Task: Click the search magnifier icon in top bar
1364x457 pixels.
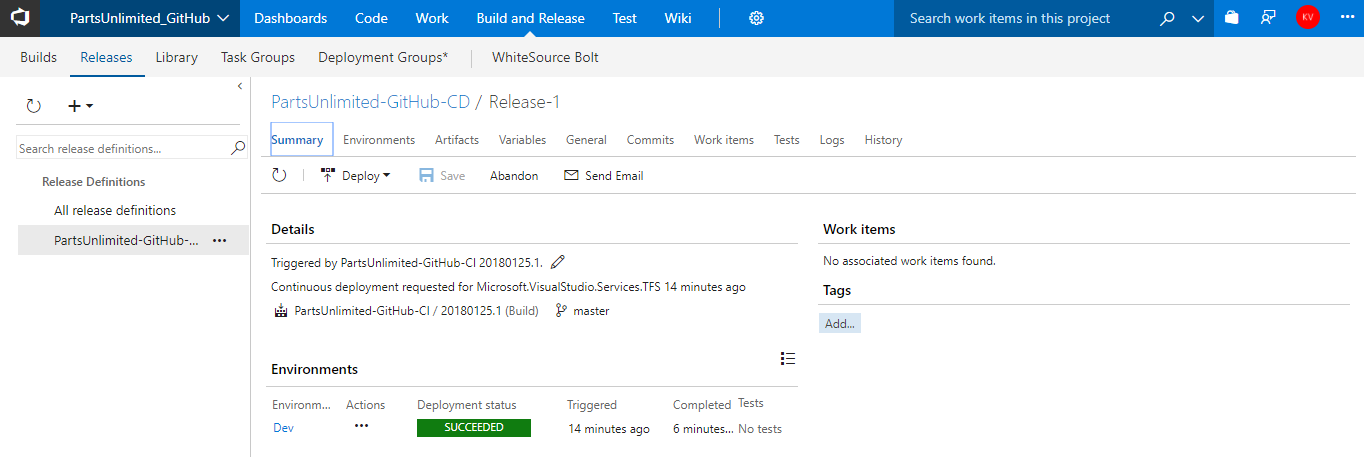Action: coord(1167,18)
